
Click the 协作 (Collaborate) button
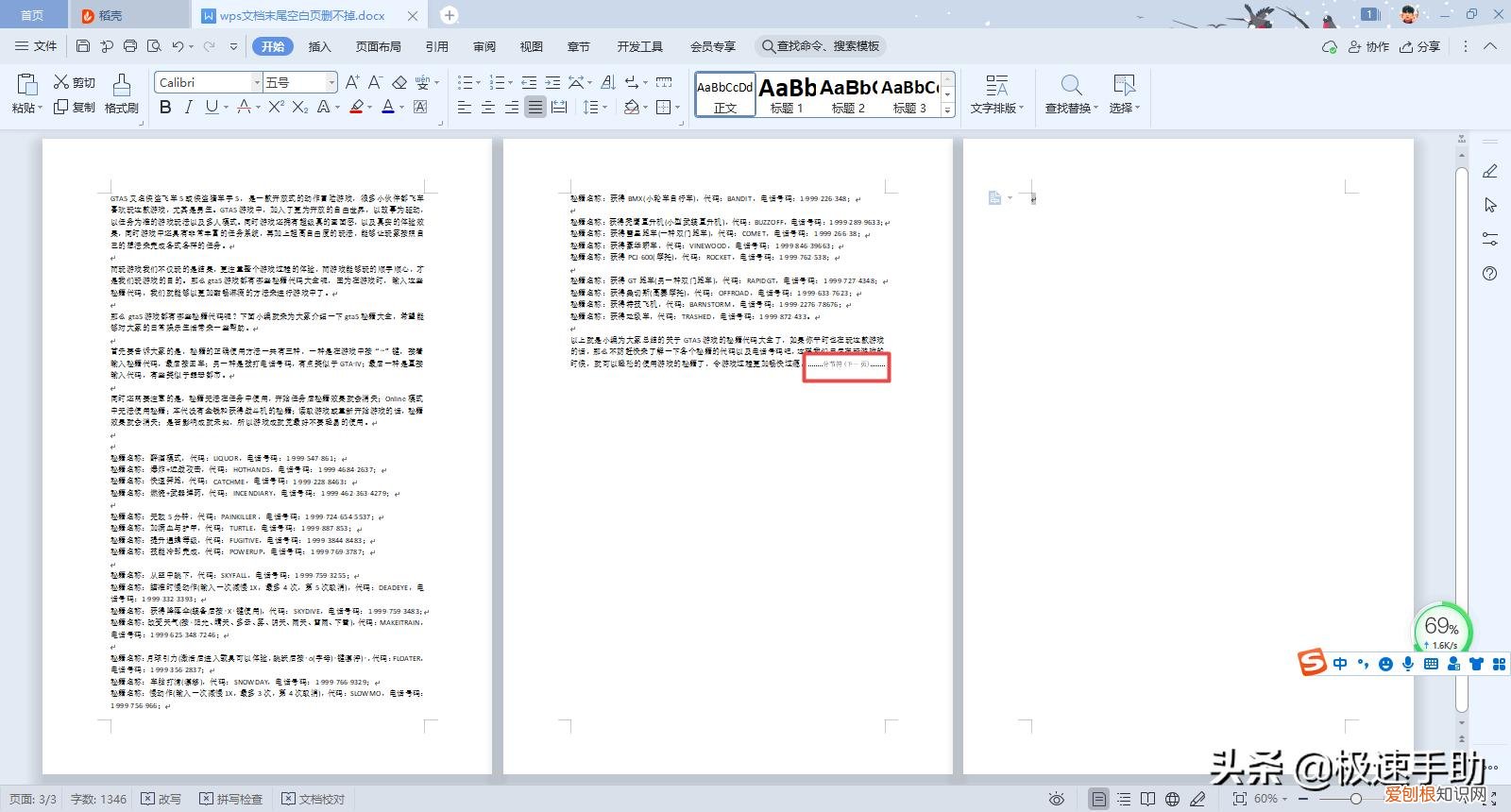click(x=1368, y=46)
